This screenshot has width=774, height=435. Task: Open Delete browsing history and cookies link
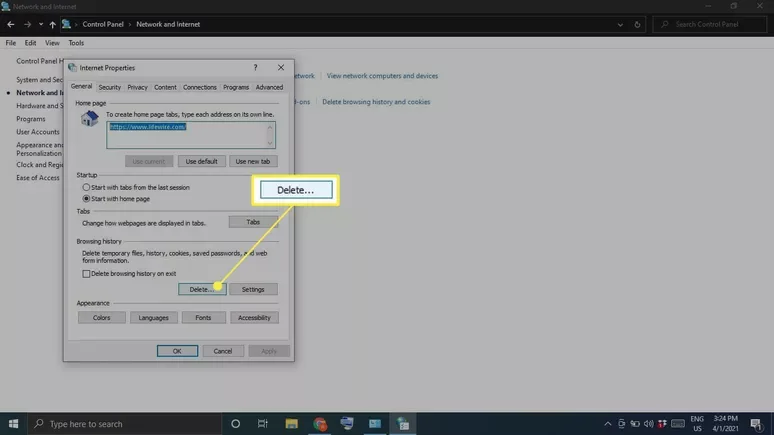[x=376, y=102]
